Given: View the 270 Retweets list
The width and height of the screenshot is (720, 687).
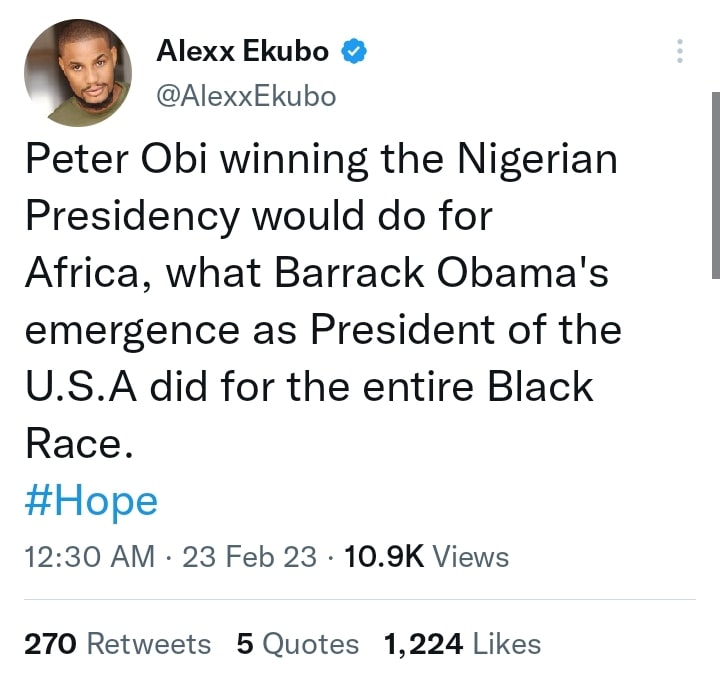Looking at the screenshot, I should (118, 644).
